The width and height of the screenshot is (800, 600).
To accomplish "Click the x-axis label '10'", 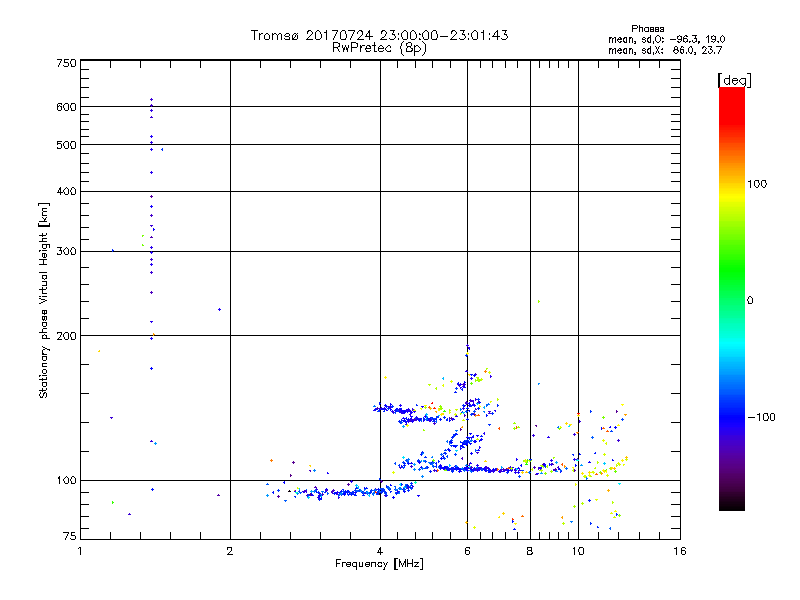I will [578, 551].
